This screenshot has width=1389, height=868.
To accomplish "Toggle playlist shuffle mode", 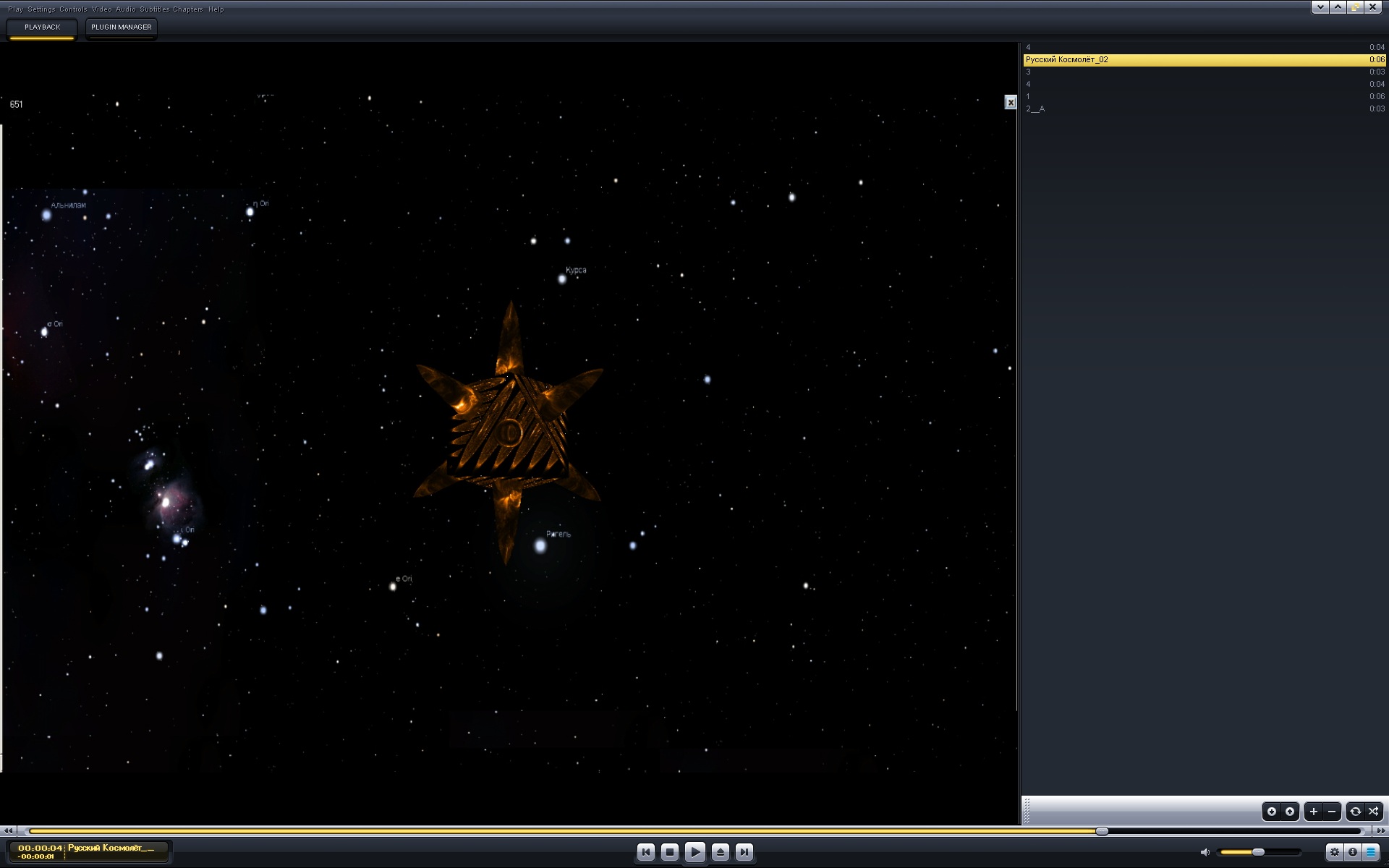I will [1374, 812].
